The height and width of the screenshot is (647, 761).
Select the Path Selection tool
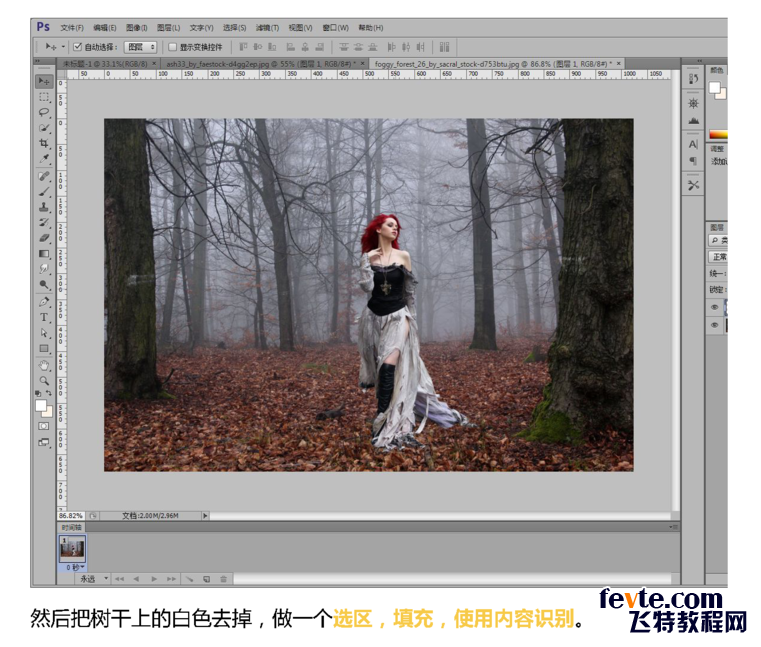pyautogui.click(x=44, y=332)
